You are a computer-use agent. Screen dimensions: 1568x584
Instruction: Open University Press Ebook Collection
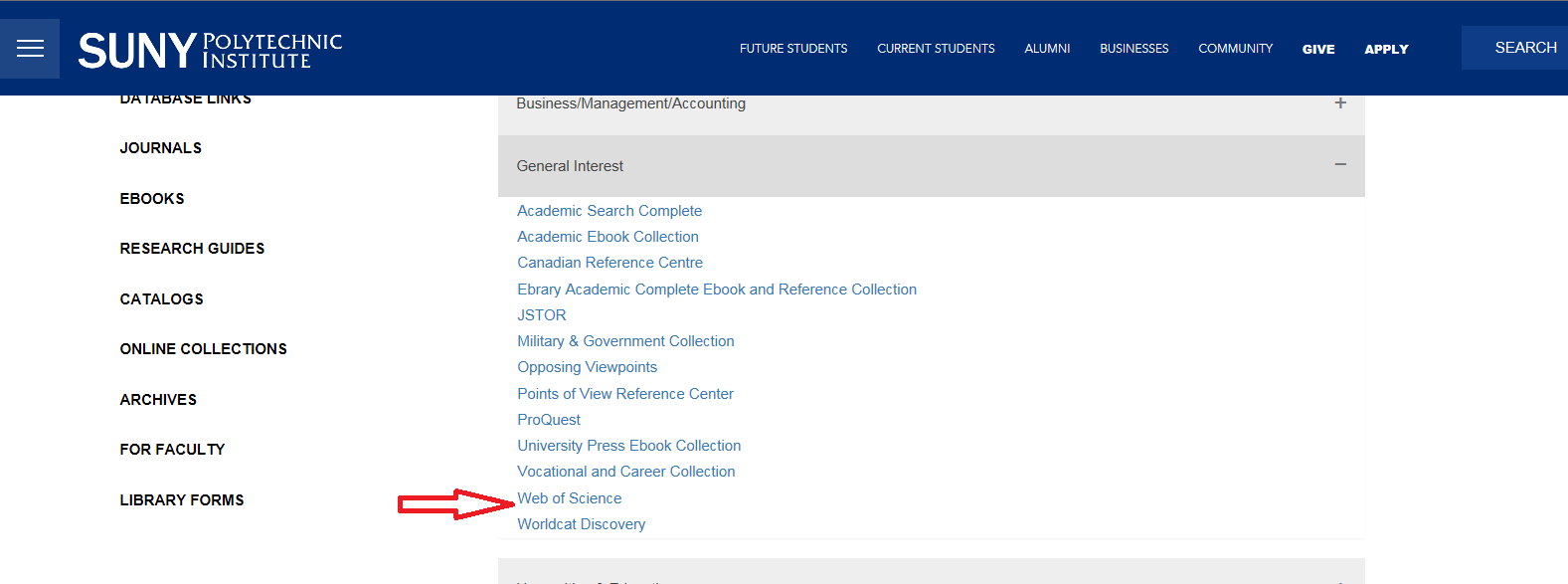[628, 446]
